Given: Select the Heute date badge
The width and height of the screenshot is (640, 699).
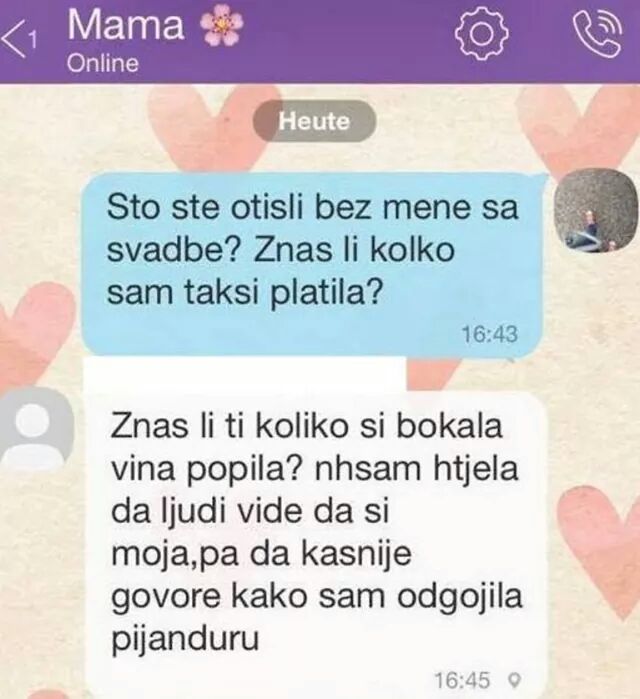Looking at the screenshot, I should coord(315,121).
